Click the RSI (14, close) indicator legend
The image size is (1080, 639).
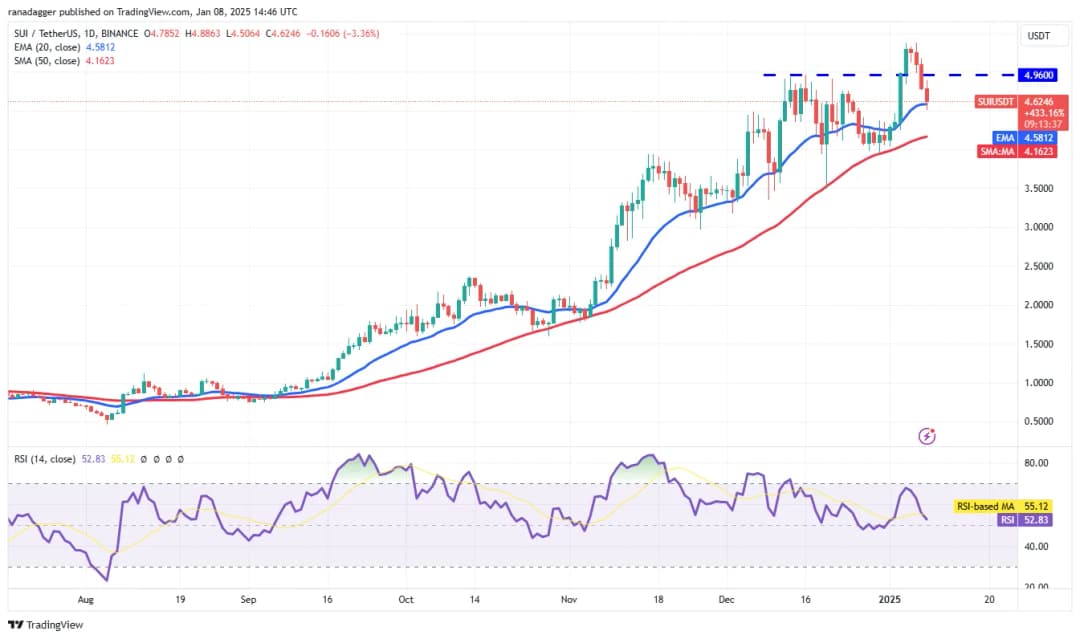coord(46,458)
